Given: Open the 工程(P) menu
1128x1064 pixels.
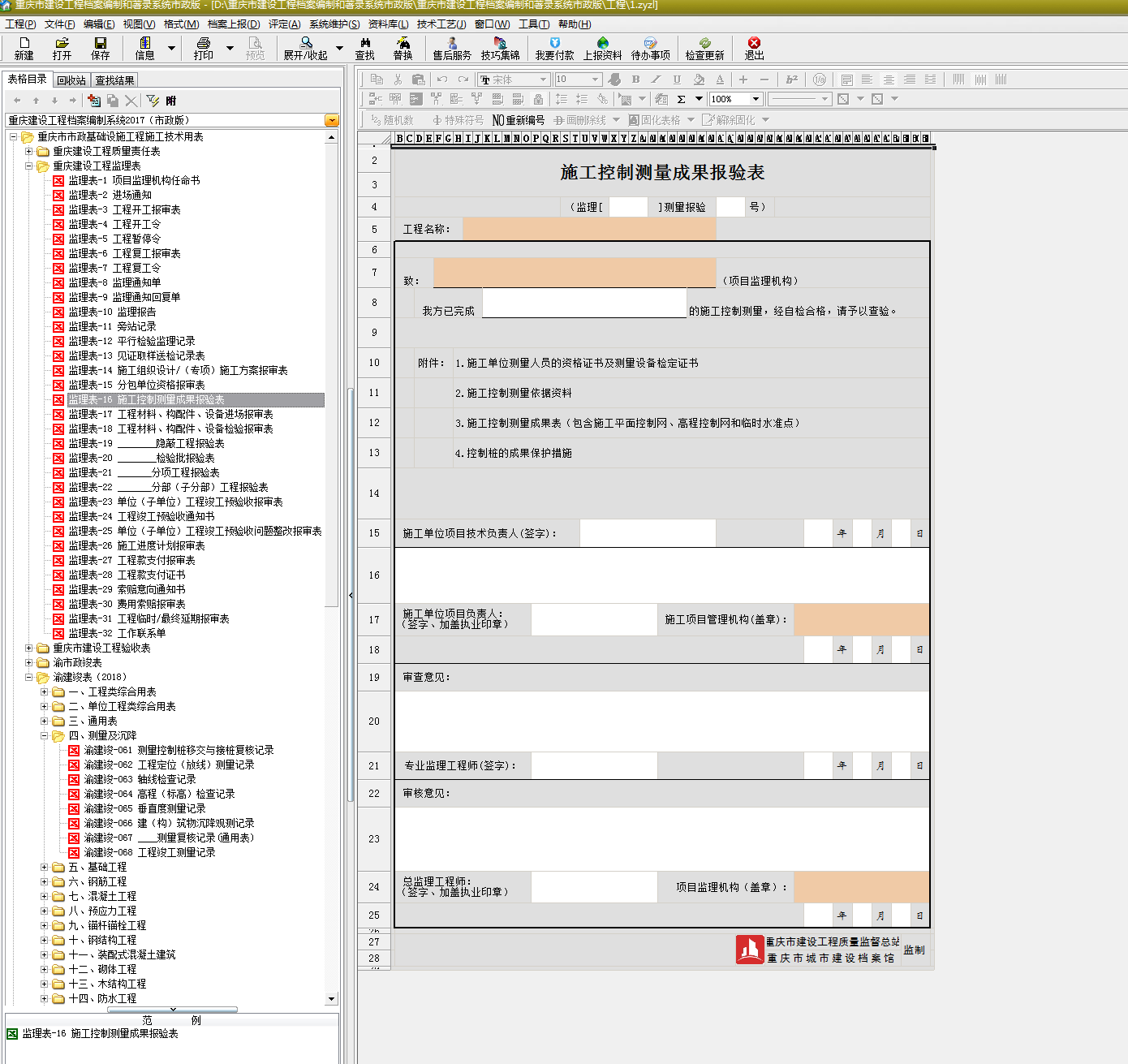Looking at the screenshot, I should click(19, 24).
